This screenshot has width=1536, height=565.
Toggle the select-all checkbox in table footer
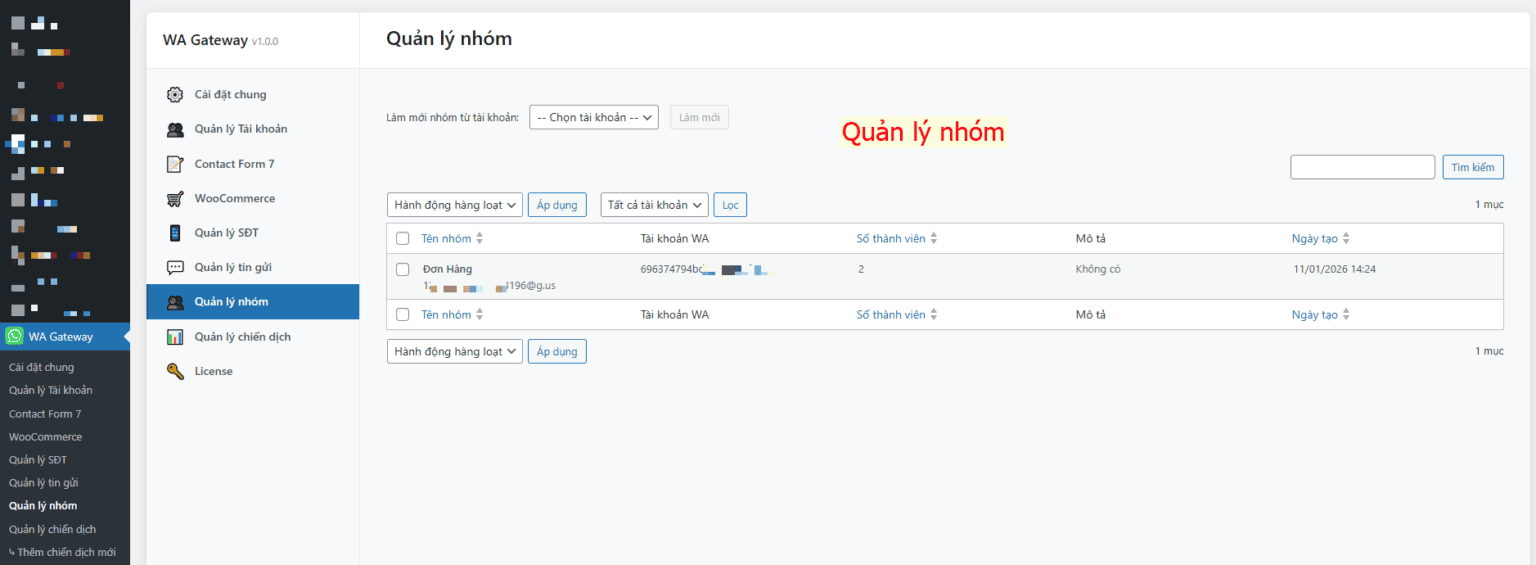click(402, 314)
